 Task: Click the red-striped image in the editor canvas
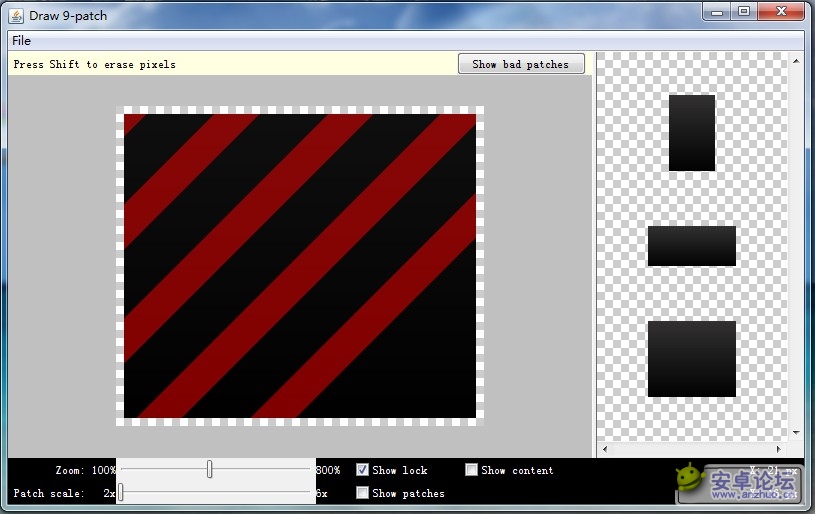pyautogui.click(x=299, y=266)
